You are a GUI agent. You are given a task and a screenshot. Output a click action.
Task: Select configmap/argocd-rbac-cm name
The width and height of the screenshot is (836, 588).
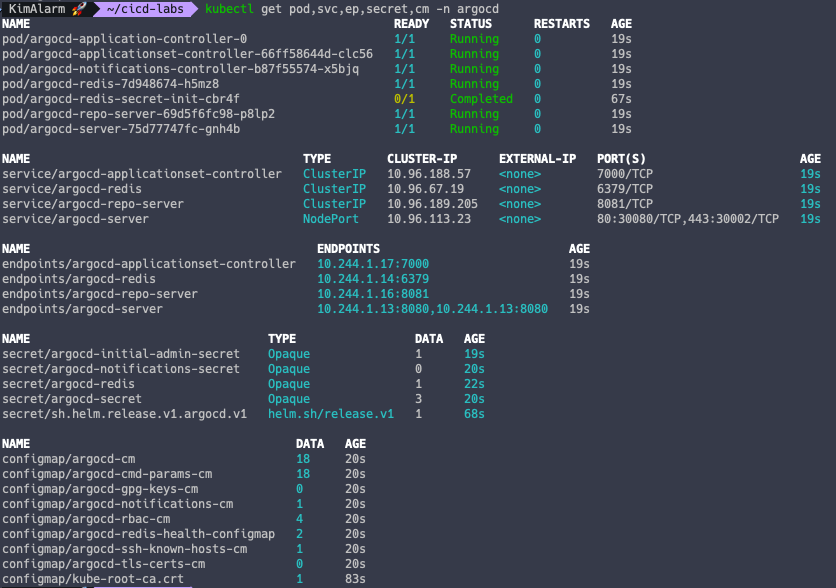pyautogui.click(x=86, y=519)
